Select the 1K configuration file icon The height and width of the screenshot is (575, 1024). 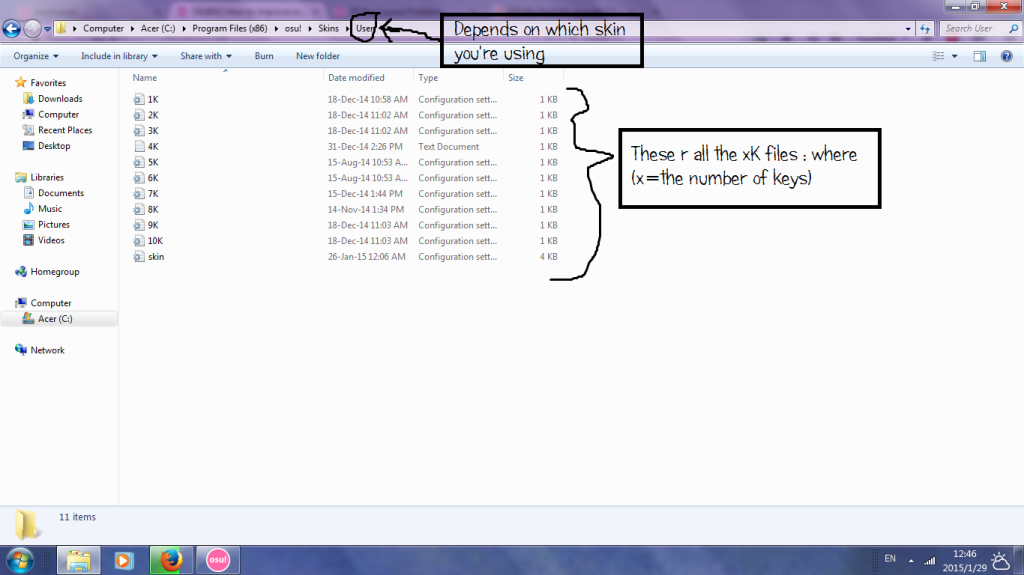tap(139, 99)
